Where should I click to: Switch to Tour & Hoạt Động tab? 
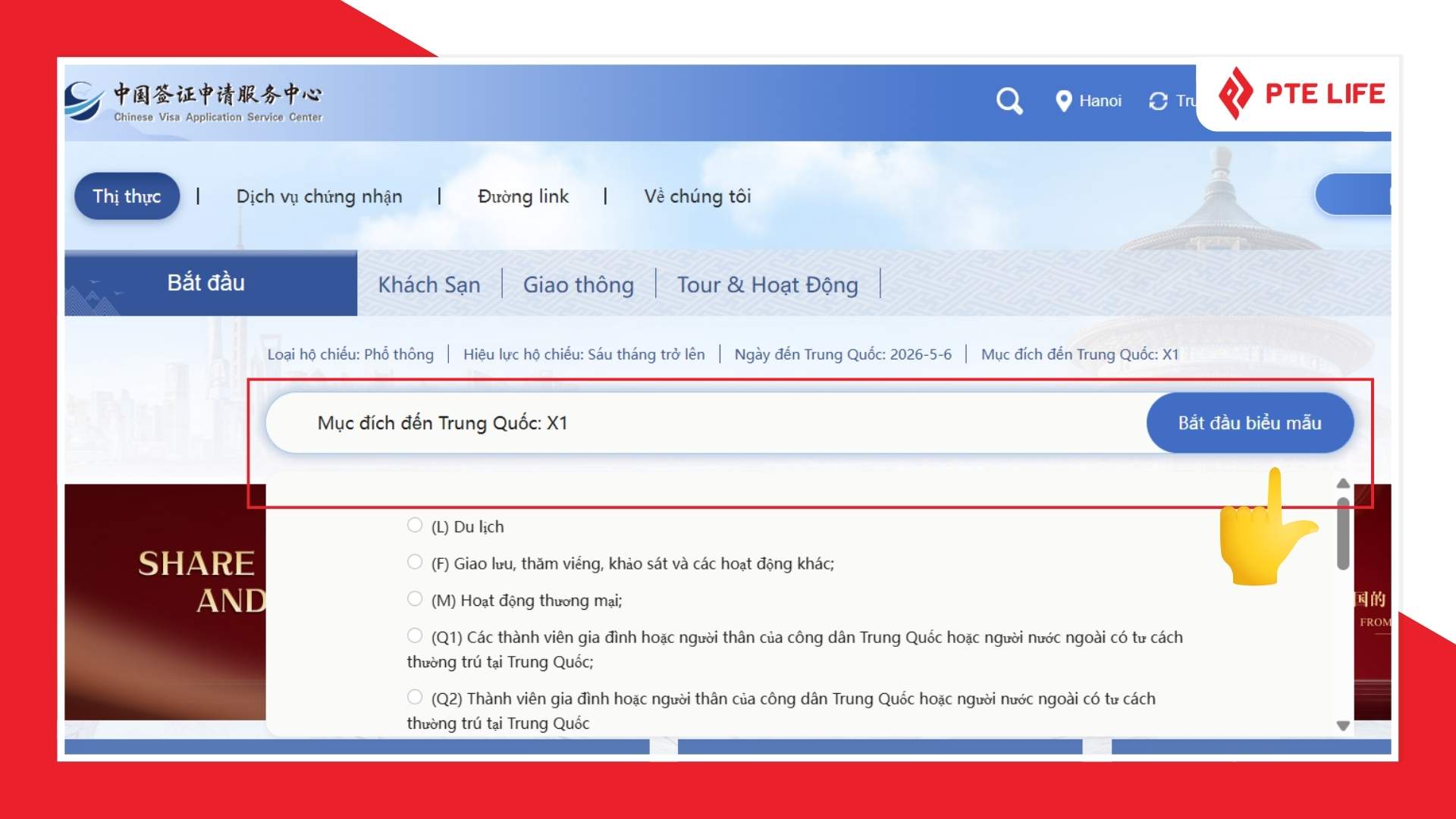coord(767,285)
